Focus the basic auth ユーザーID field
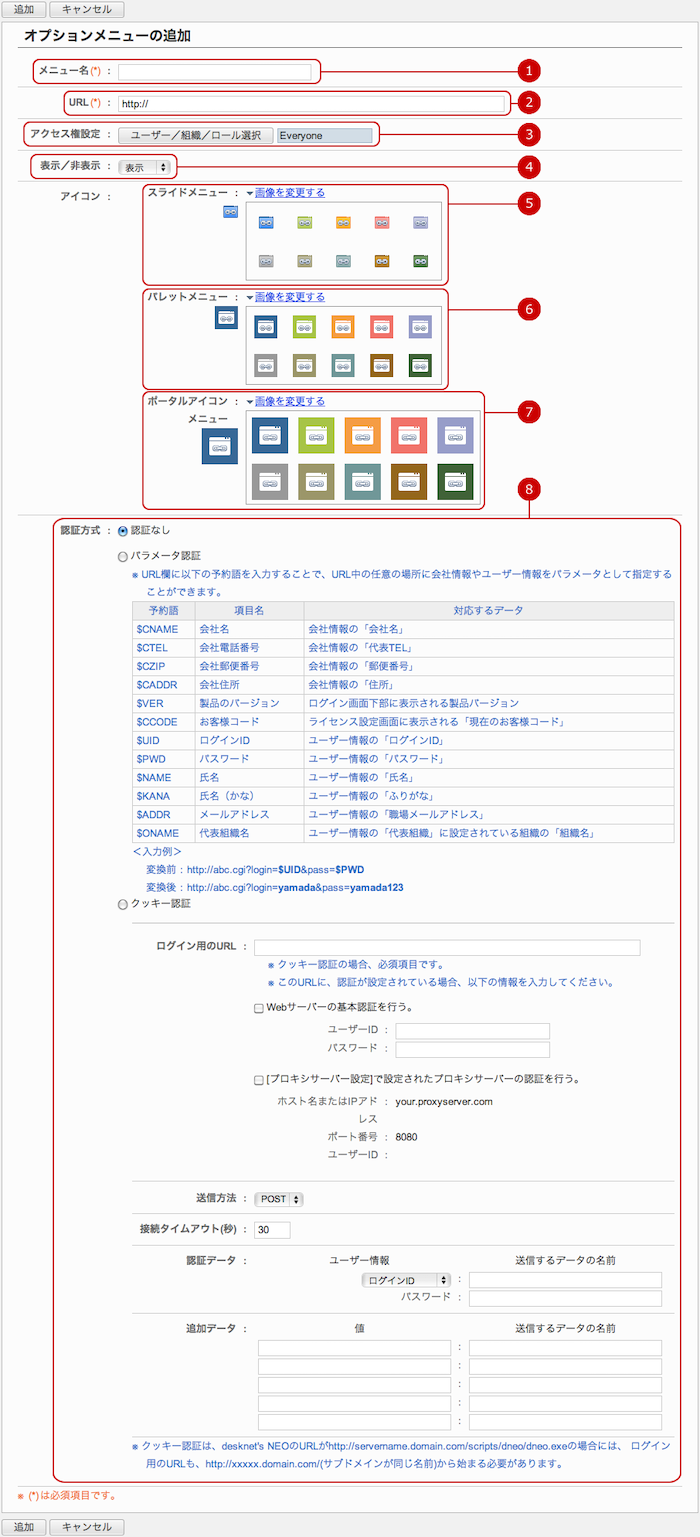700x1537 pixels. pyautogui.click(x=473, y=1031)
